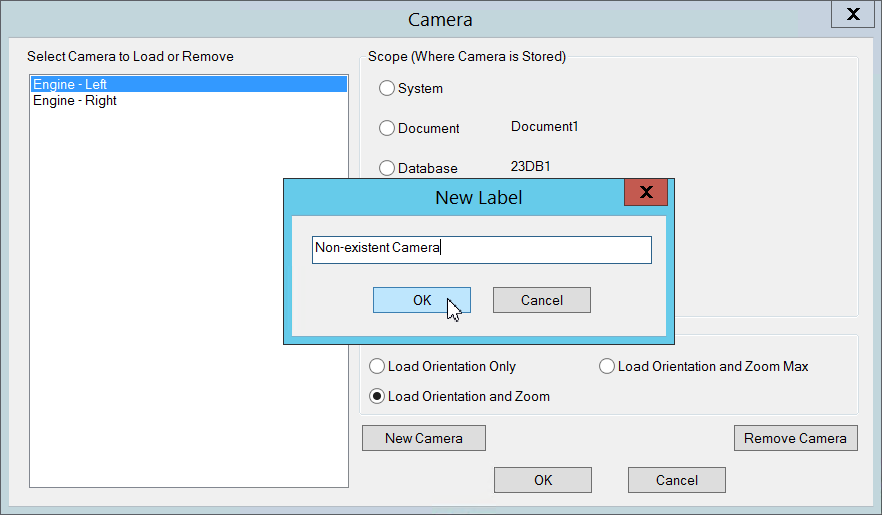Confirm the new label with OK
Screen dimensions: 882x515
[x=421, y=300]
